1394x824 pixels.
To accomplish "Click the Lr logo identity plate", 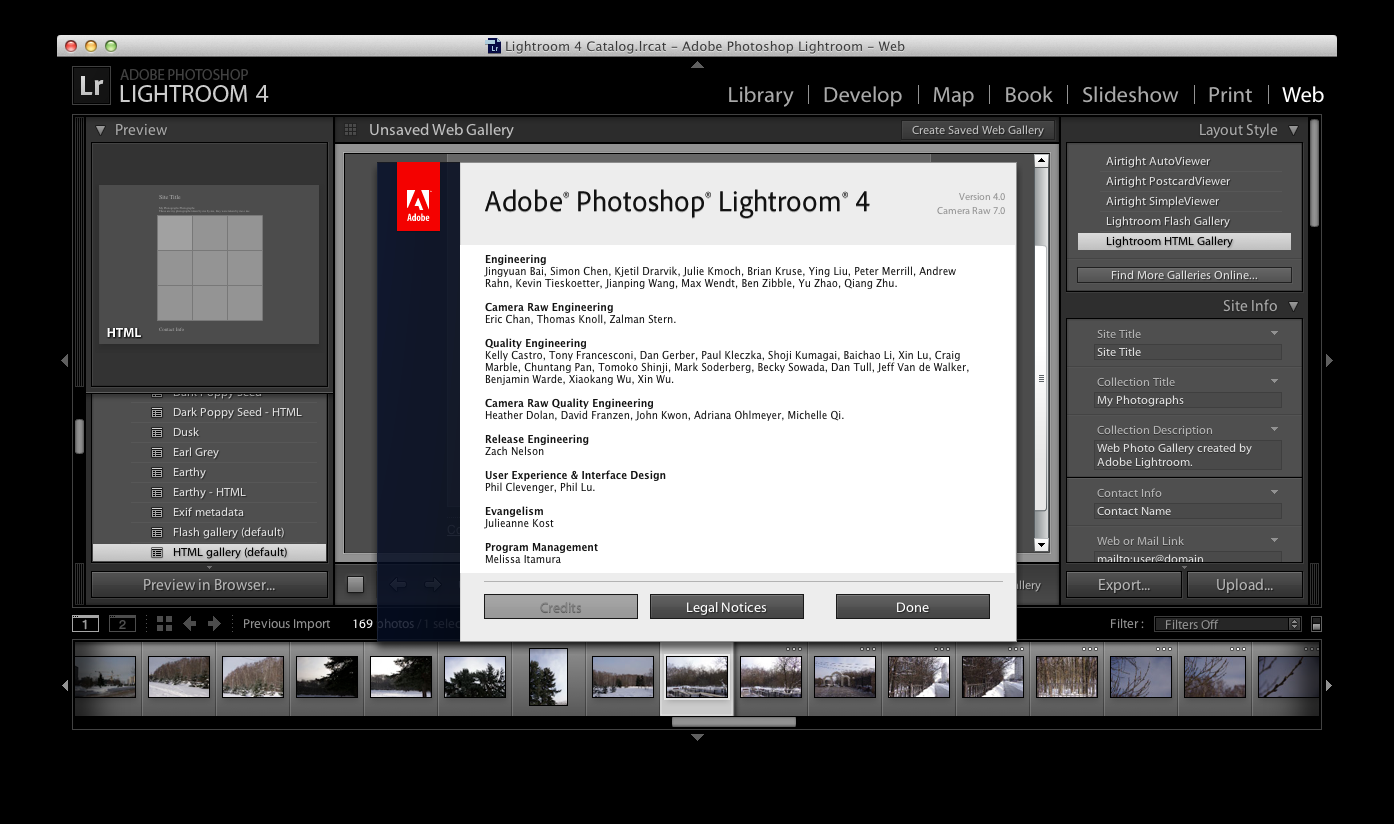I will tap(91, 86).
